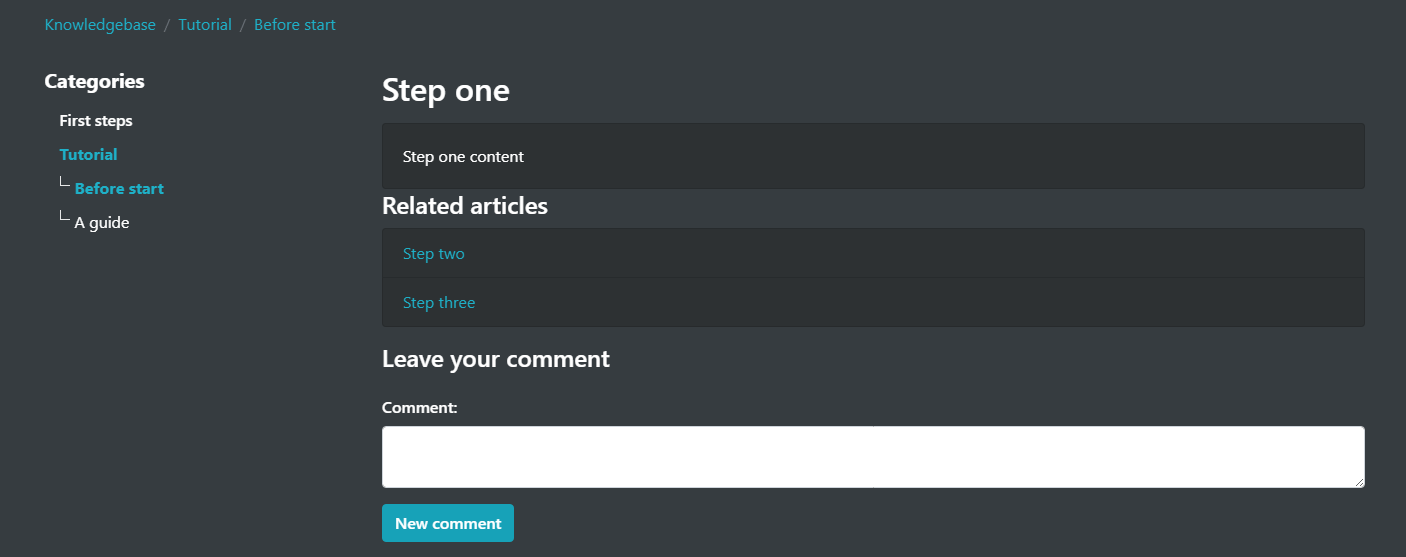The height and width of the screenshot is (557, 1406).
Task: Click the comment box resize handle
Action: click(1359, 482)
